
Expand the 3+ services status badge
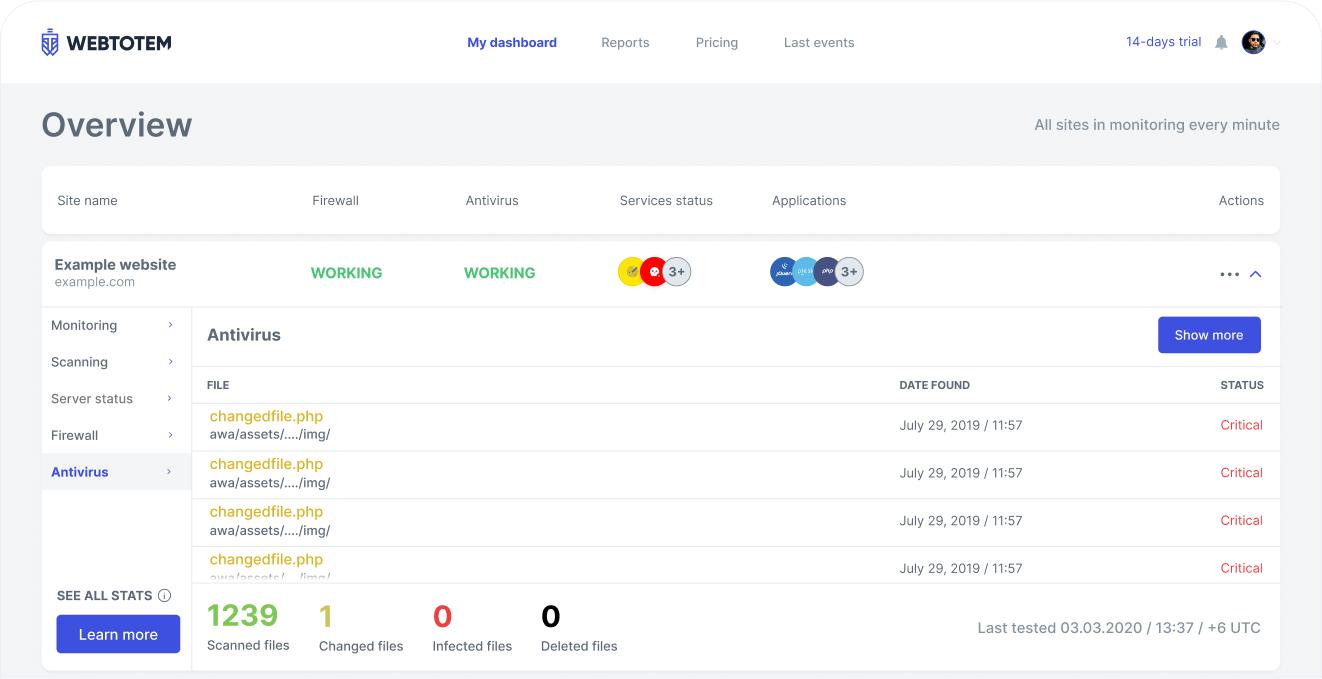[x=677, y=272]
